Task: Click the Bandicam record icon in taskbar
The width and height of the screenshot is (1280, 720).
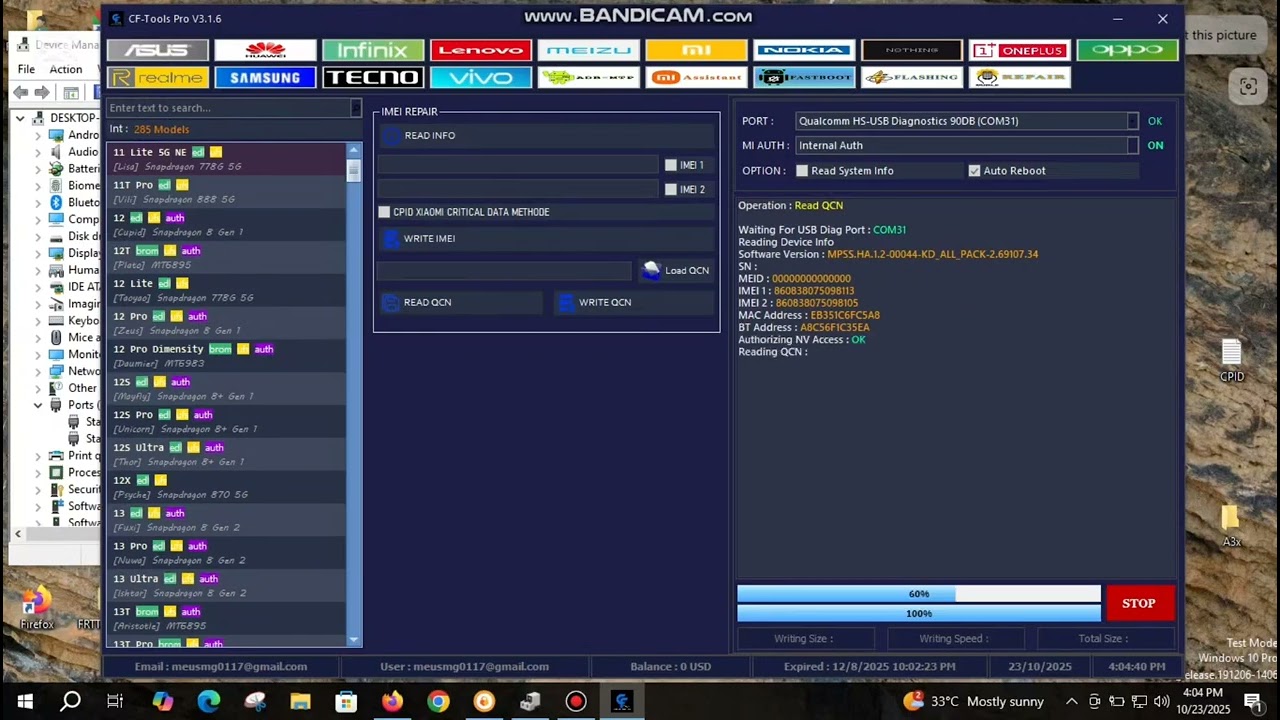Action: tap(576, 701)
